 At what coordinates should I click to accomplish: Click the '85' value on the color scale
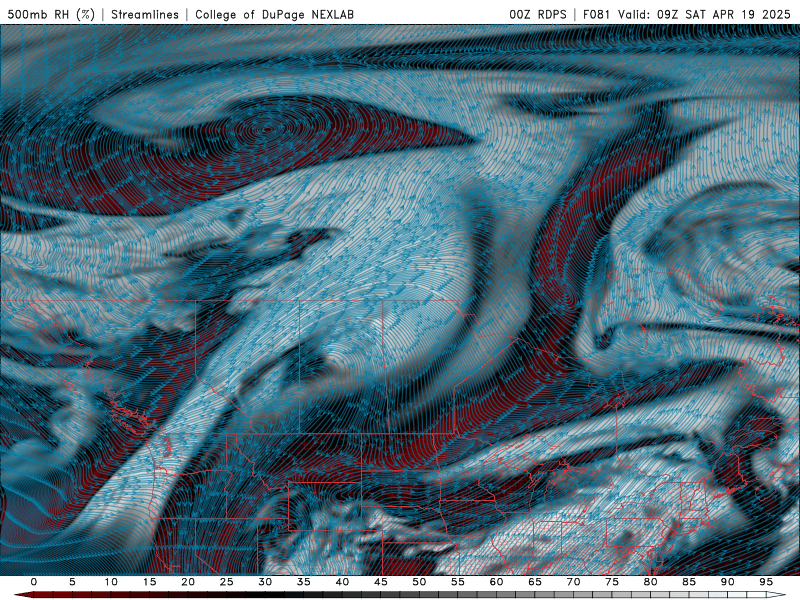coord(689,582)
